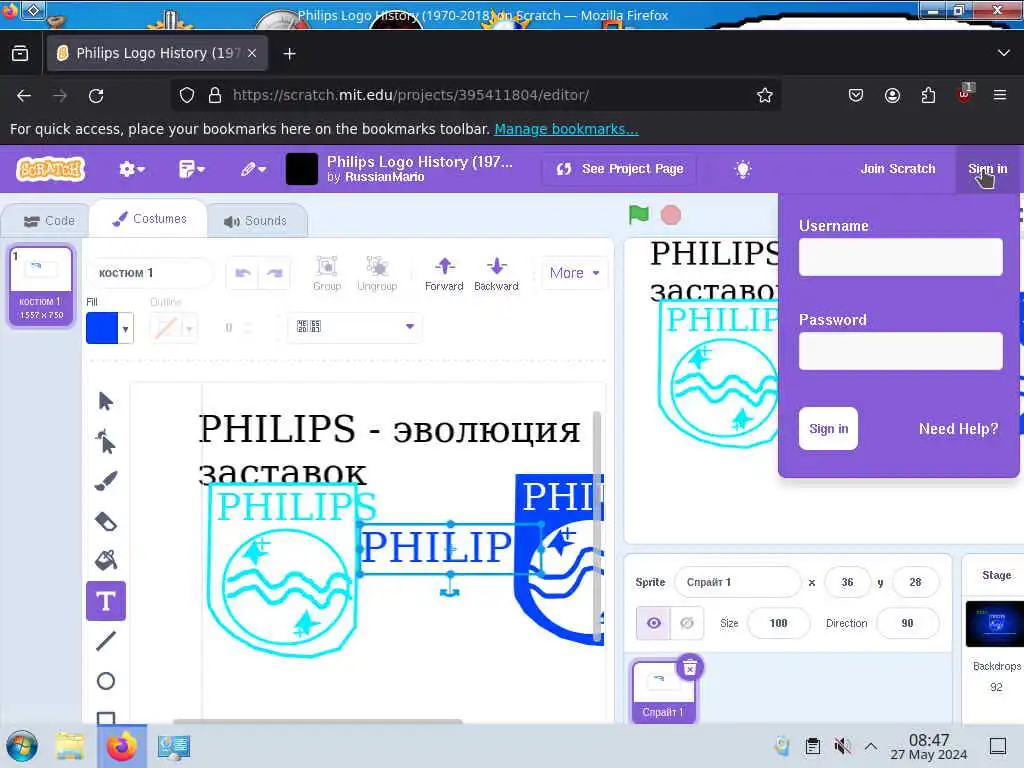Click the Outline color swatch
The image size is (1024, 768).
[x=165, y=328]
